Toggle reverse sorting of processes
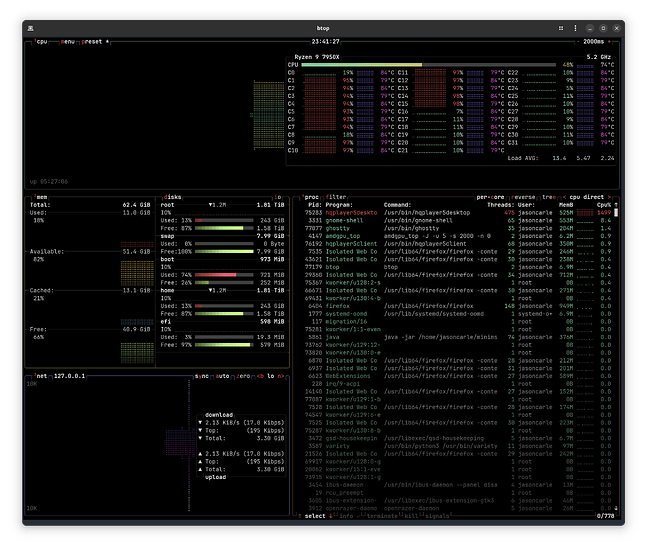This screenshot has width=646, height=550. click(523, 197)
